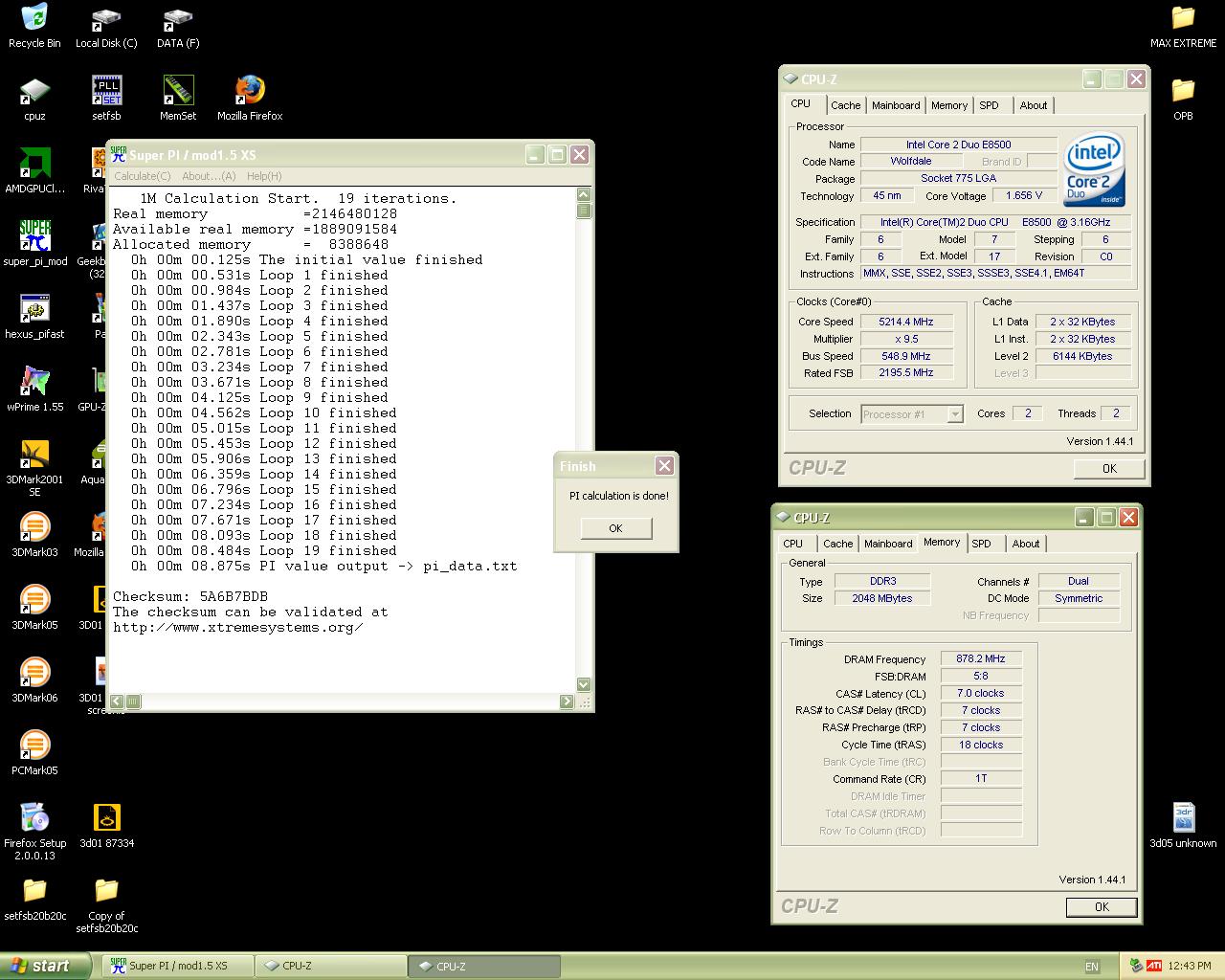This screenshot has width=1225, height=980.
Task: Open Mozilla Firefox desktop icon
Action: click(x=250, y=99)
